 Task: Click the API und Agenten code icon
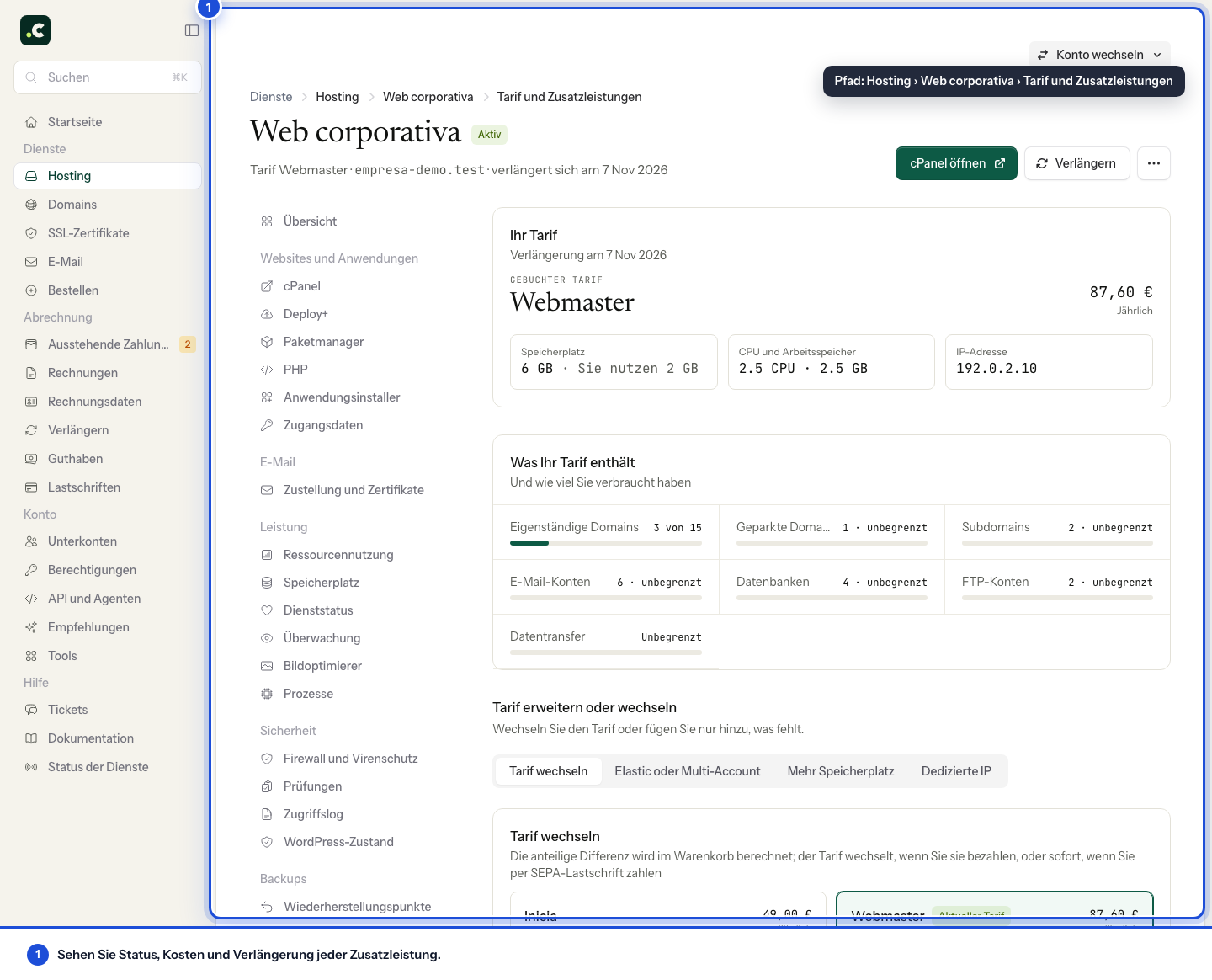[x=31, y=599]
